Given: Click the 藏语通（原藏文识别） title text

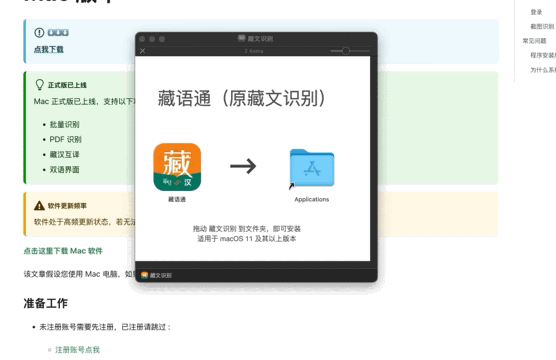Looking at the screenshot, I should click(241, 98).
